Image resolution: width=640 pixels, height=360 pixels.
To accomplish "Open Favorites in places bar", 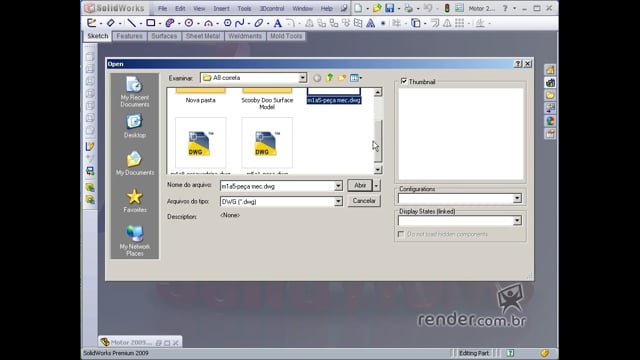I will [x=135, y=201].
